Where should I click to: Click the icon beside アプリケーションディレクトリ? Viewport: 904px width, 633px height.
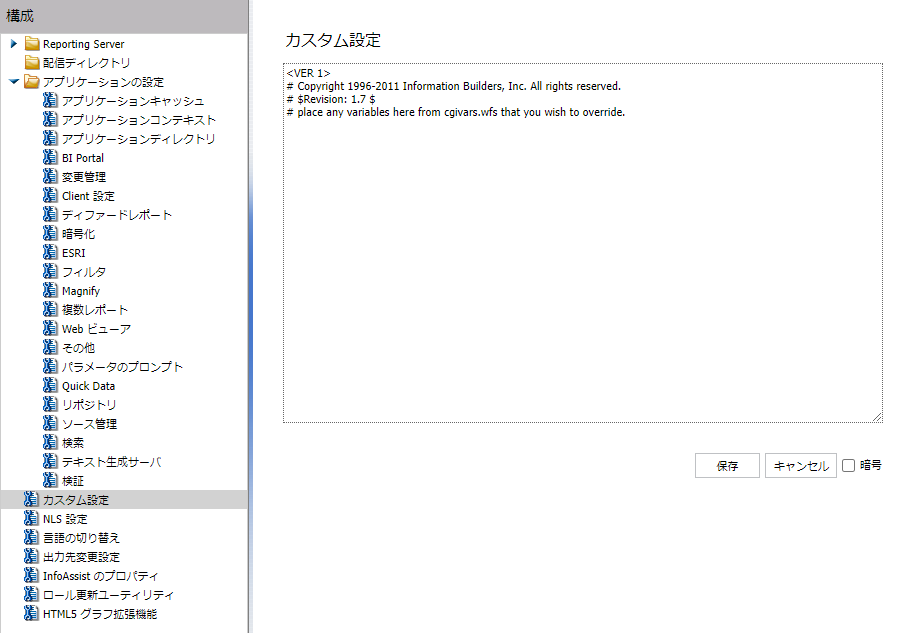[50, 138]
